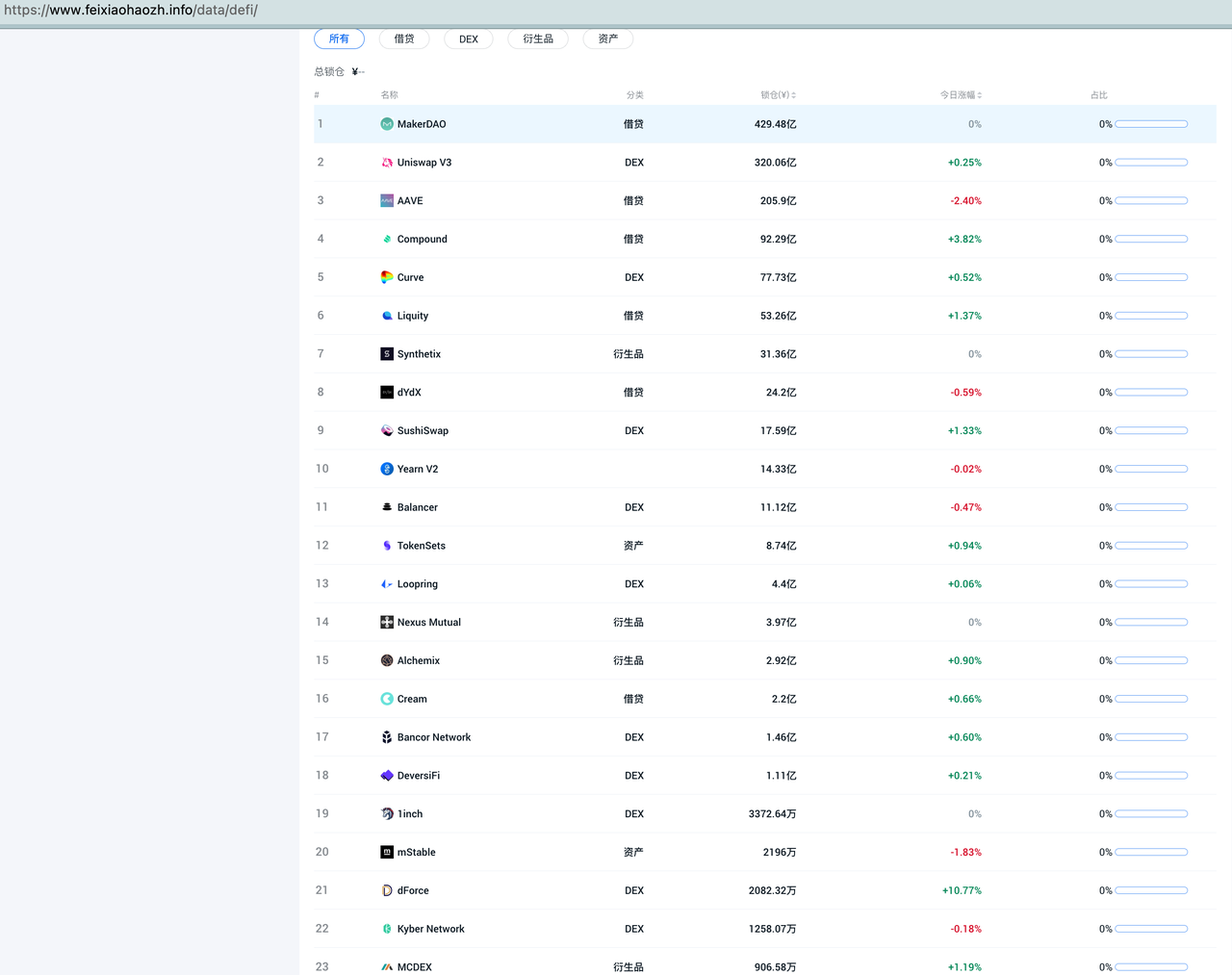This screenshot has height=975, width=1232.
Task: Click the MakerDAO share progress bar
Action: click(x=1151, y=124)
